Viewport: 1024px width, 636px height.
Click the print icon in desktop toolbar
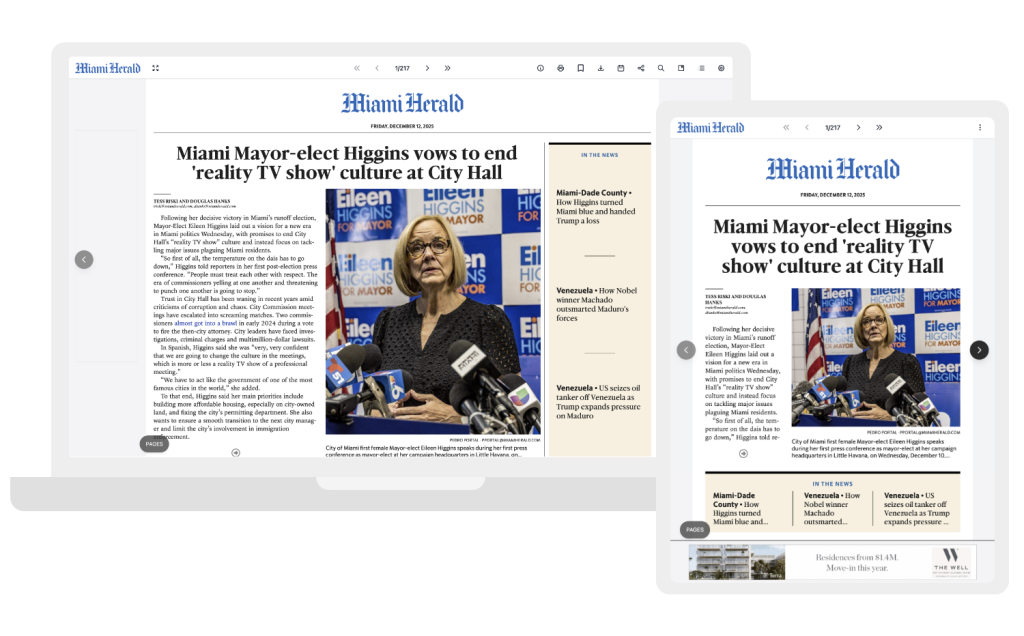point(560,68)
